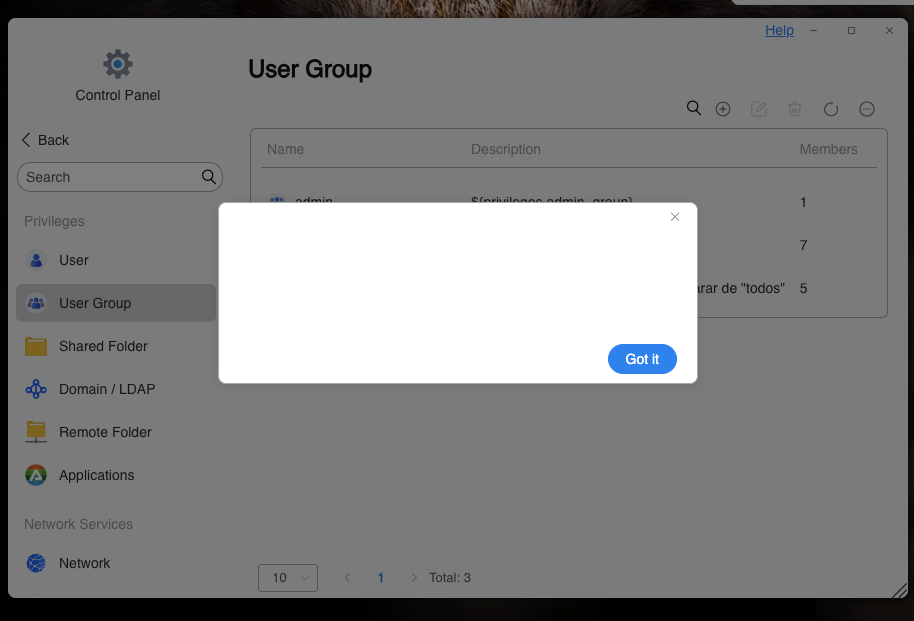Maximize the Control Panel window
The height and width of the screenshot is (621, 914).
coord(851,30)
